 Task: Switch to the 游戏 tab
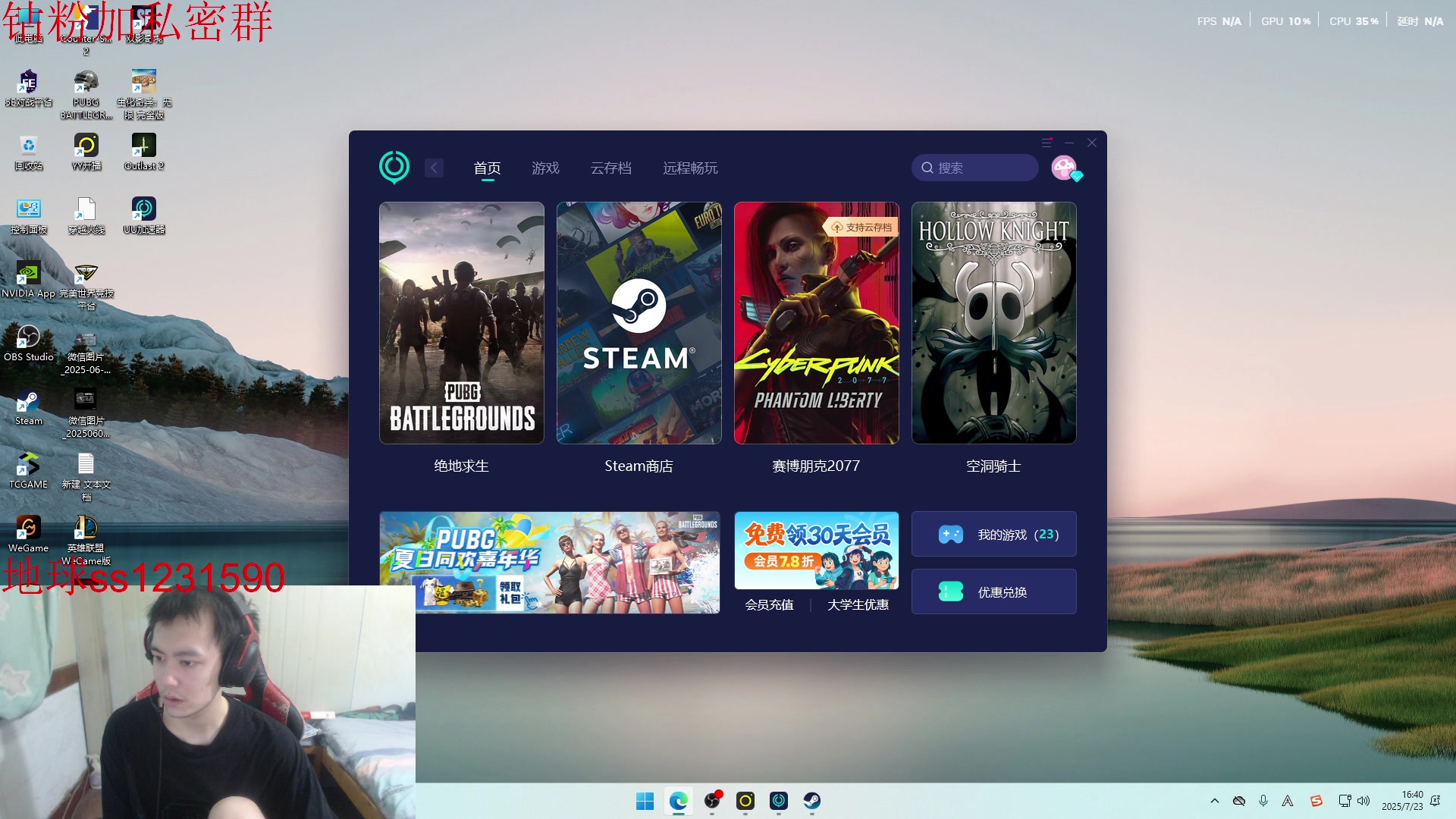545,168
